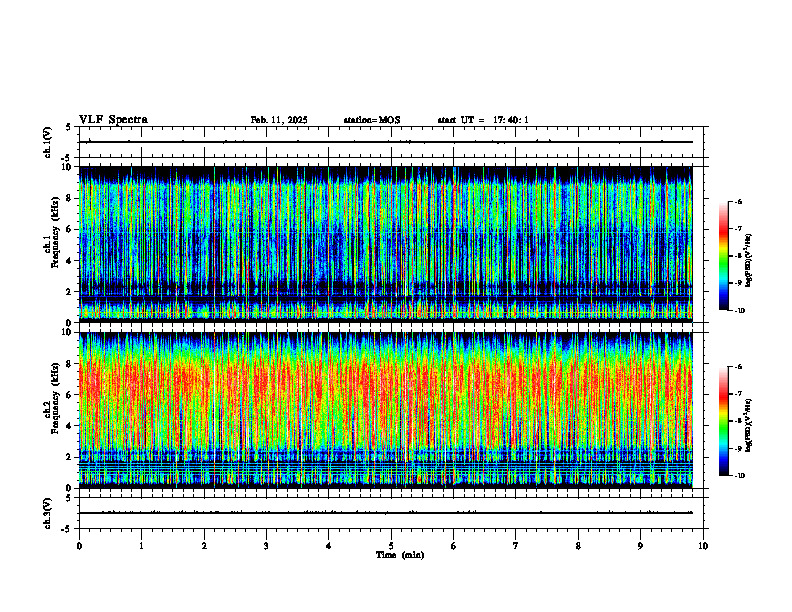Click the 'start UT = 17:40: 1' text

pyautogui.click(x=483, y=120)
